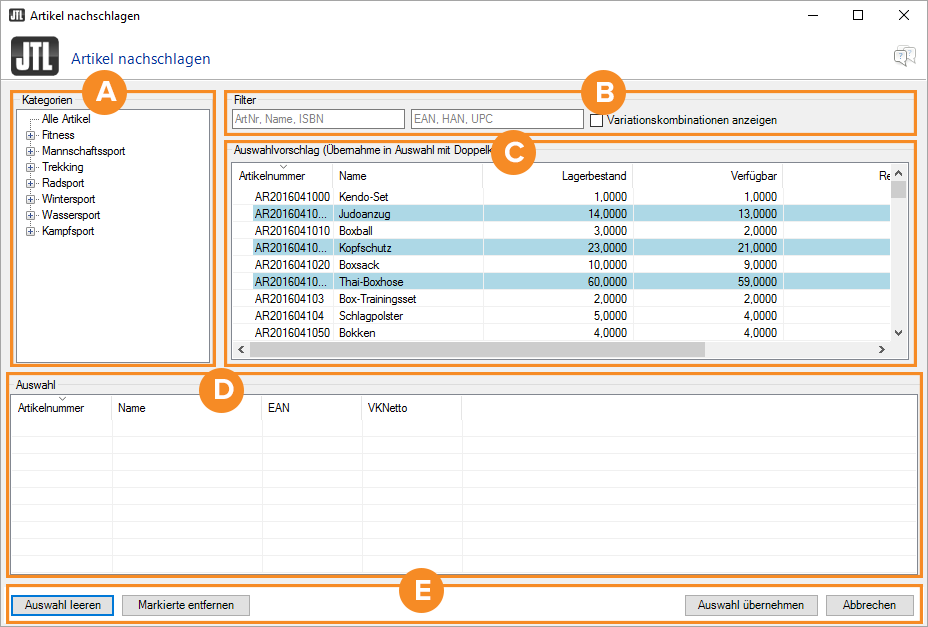Expand the Kampfsport category node

pos(30,231)
